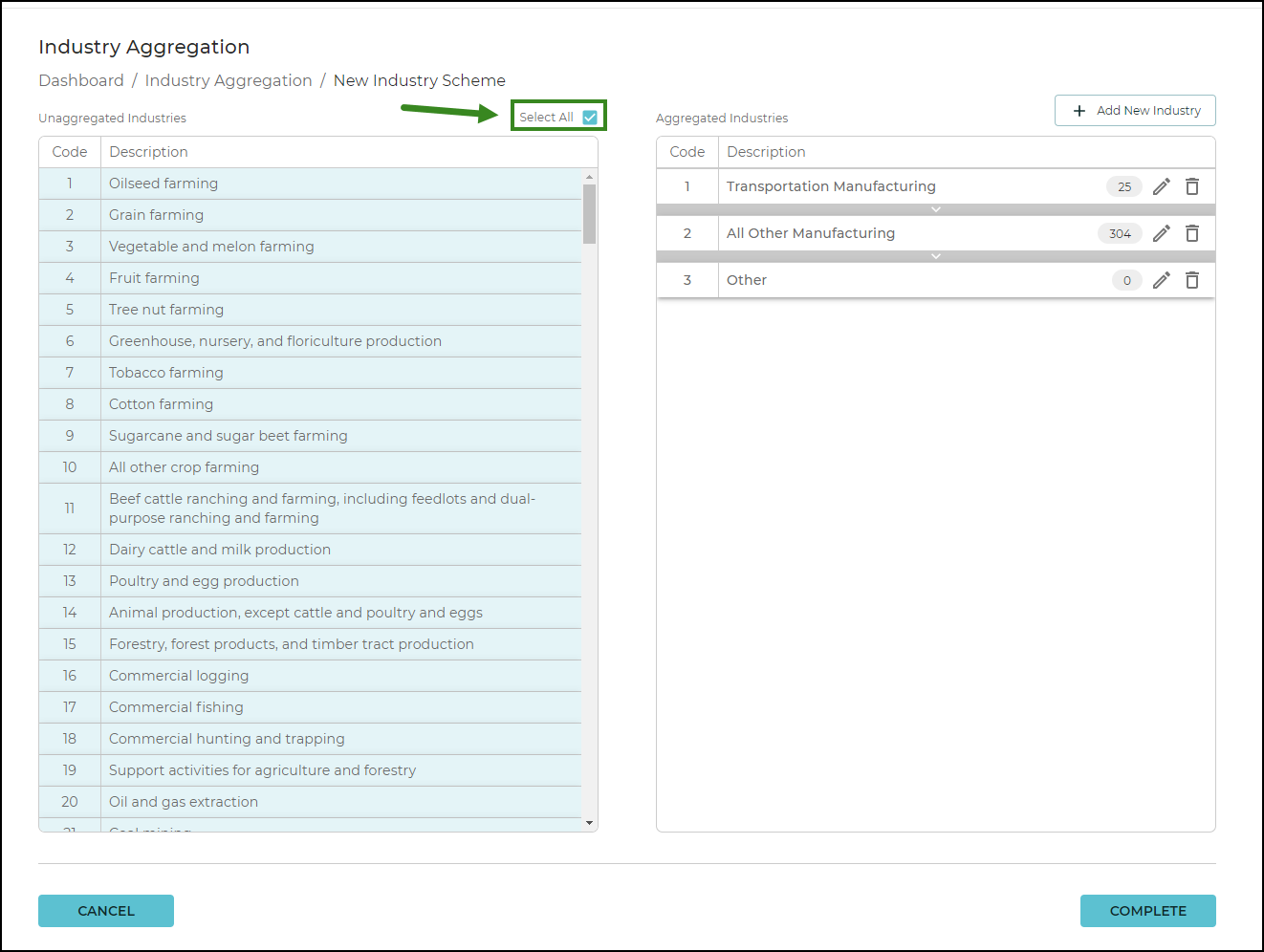This screenshot has width=1264, height=952.
Task: Click the Add New Industry button
Action: coord(1135,110)
